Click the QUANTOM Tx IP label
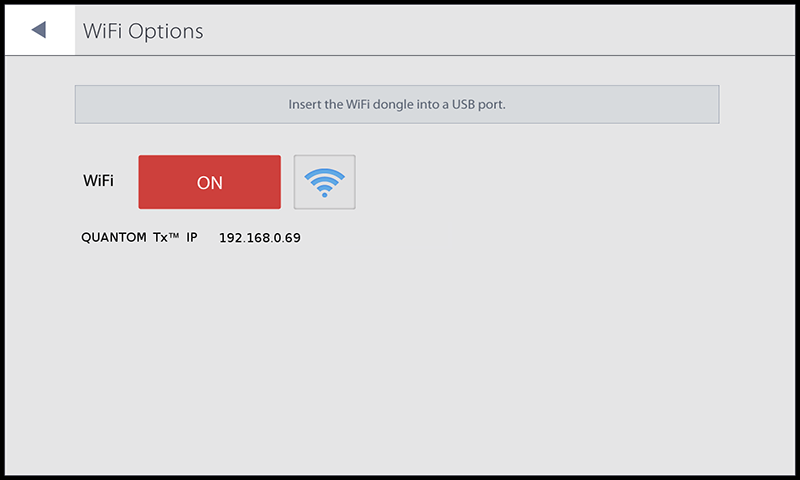This screenshot has height=480, width=800. point(139,237)
